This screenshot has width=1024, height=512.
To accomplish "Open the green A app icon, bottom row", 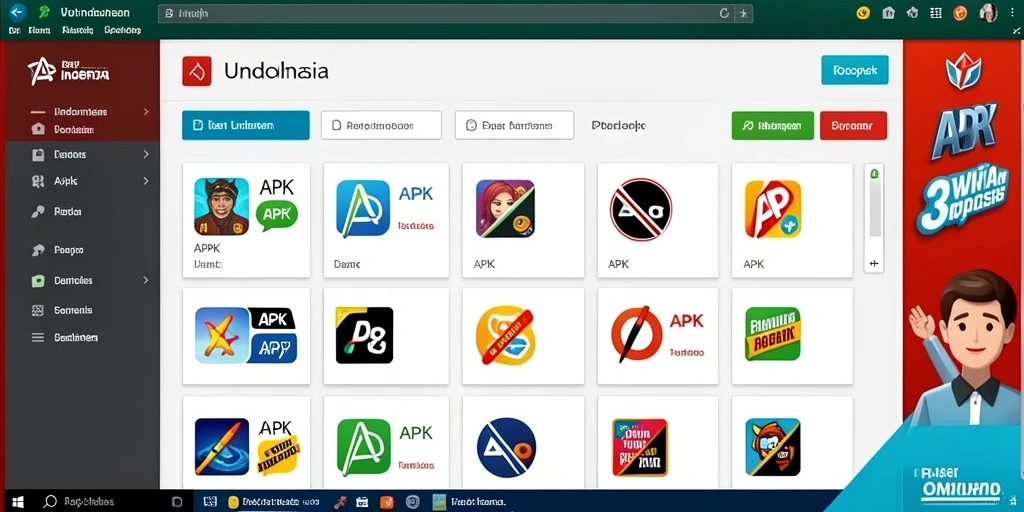I will tap(364, 447).
